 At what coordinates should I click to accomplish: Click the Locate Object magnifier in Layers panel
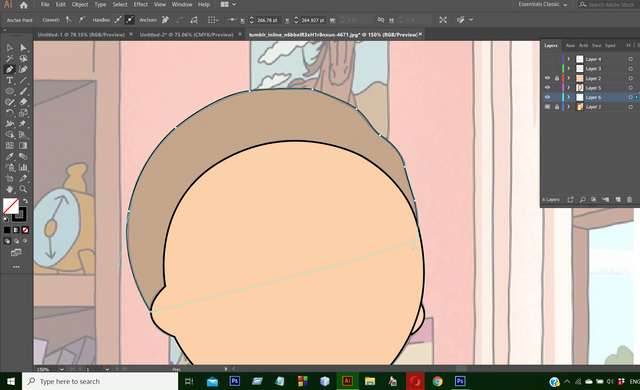coord(582,199)
